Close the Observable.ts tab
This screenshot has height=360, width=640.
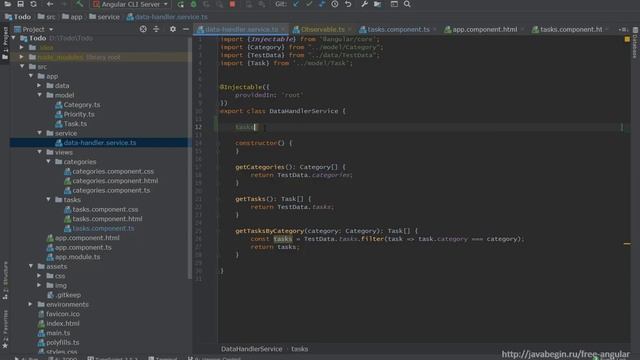(x=350, y=29)
